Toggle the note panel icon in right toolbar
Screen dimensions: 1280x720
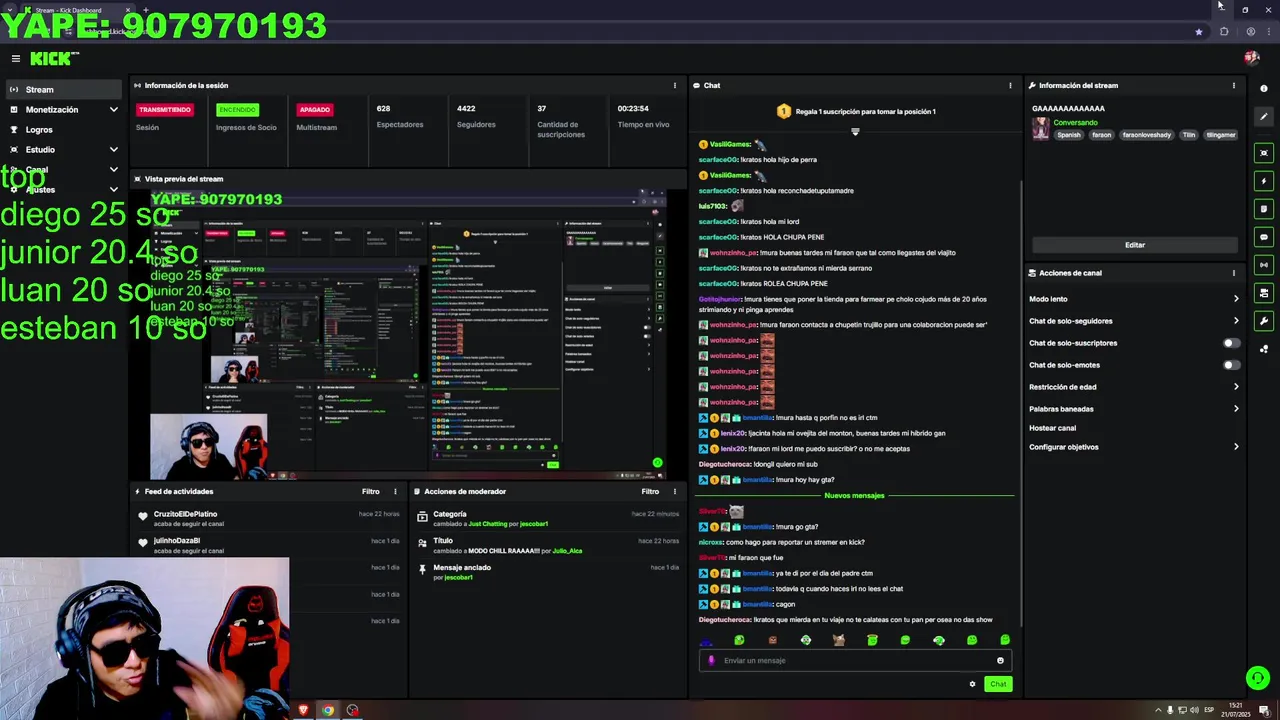pyautogui.click(x=1264, y=209)
